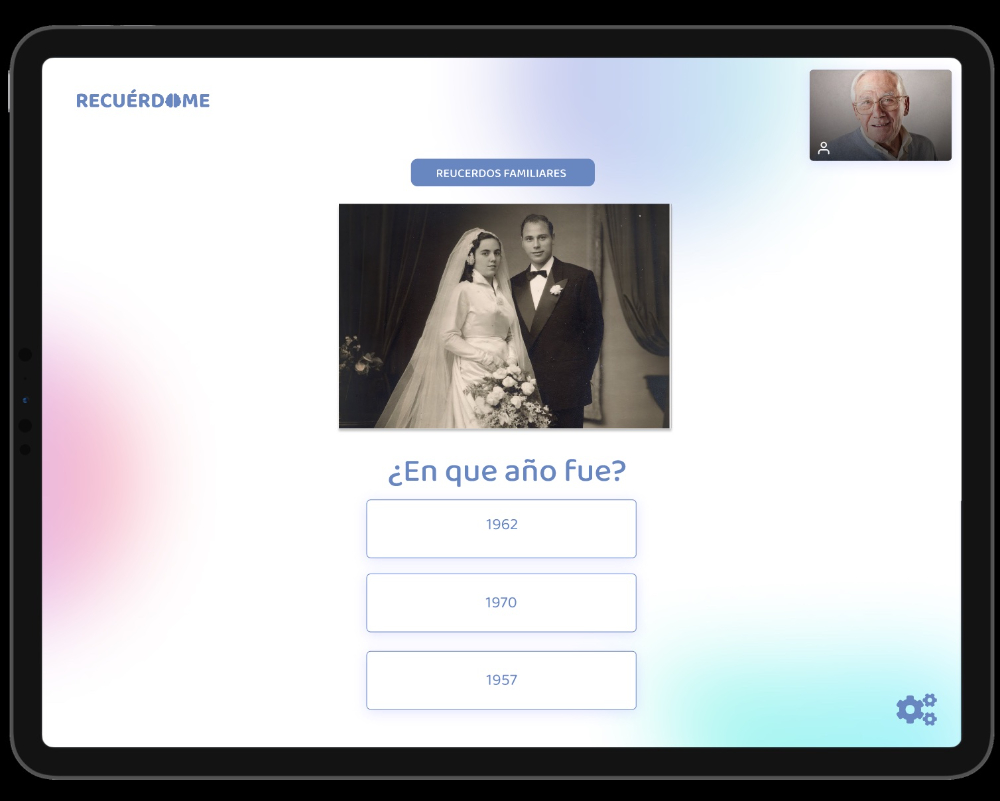Viewport: 1000px width, 801px height.
Task: Select the answer 1962
Action: [x=501, y=529]
